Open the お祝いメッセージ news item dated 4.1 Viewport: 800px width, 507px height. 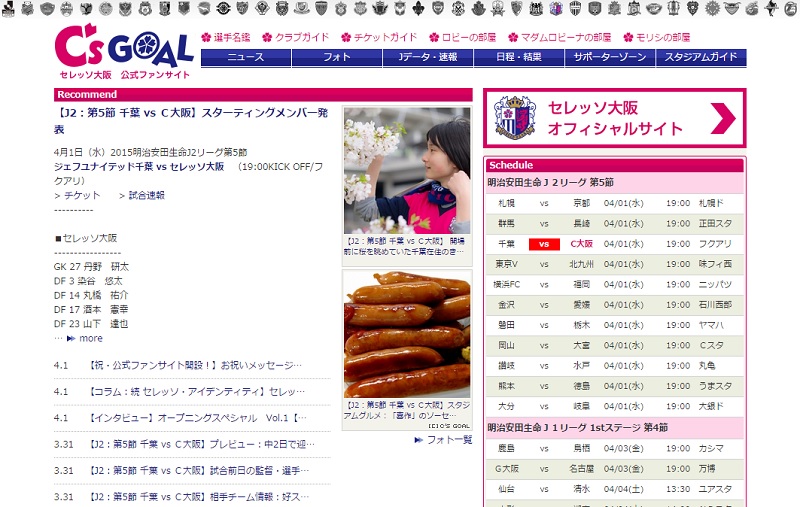tap(195, 365)
